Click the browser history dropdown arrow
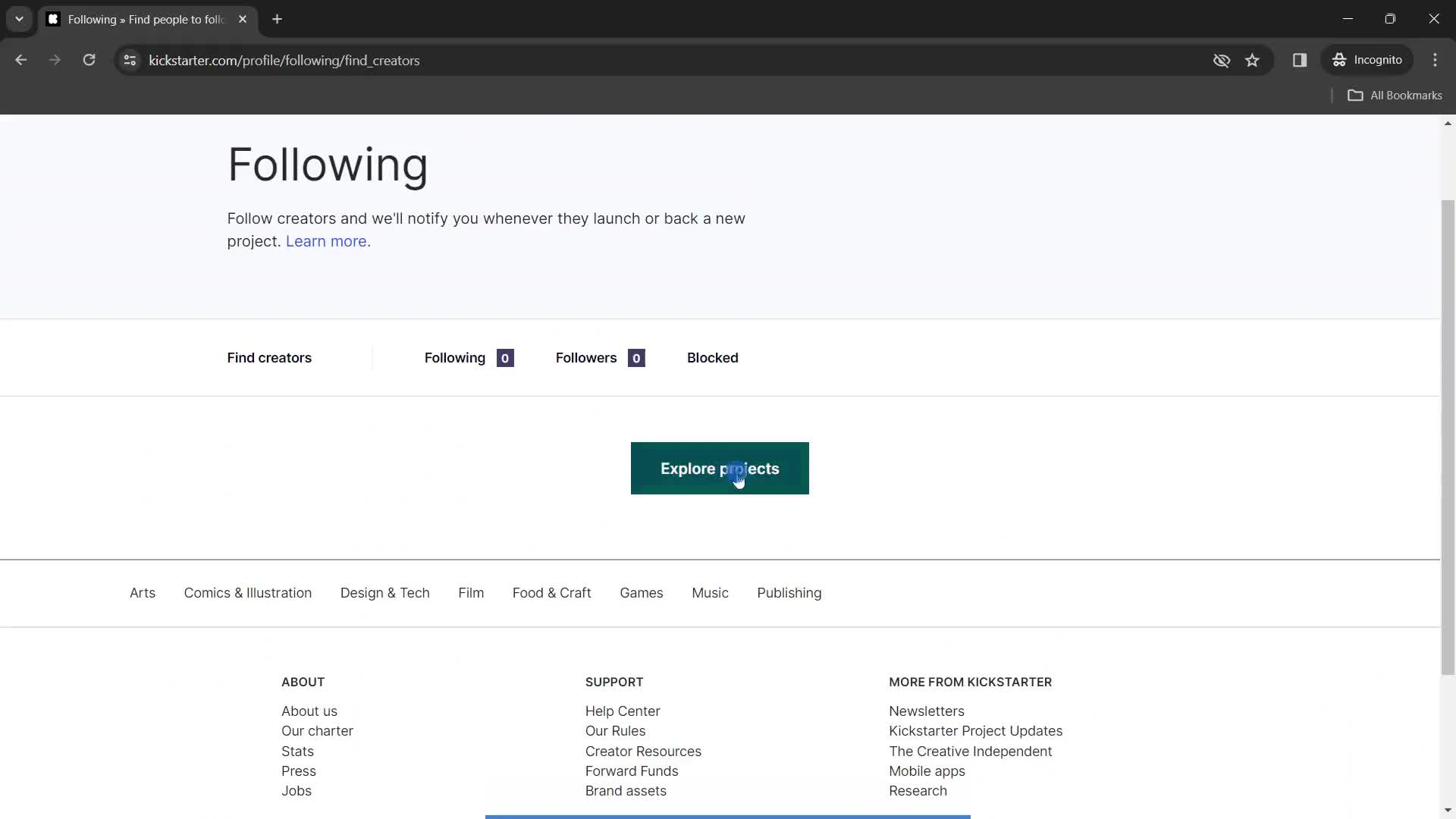 18,19
